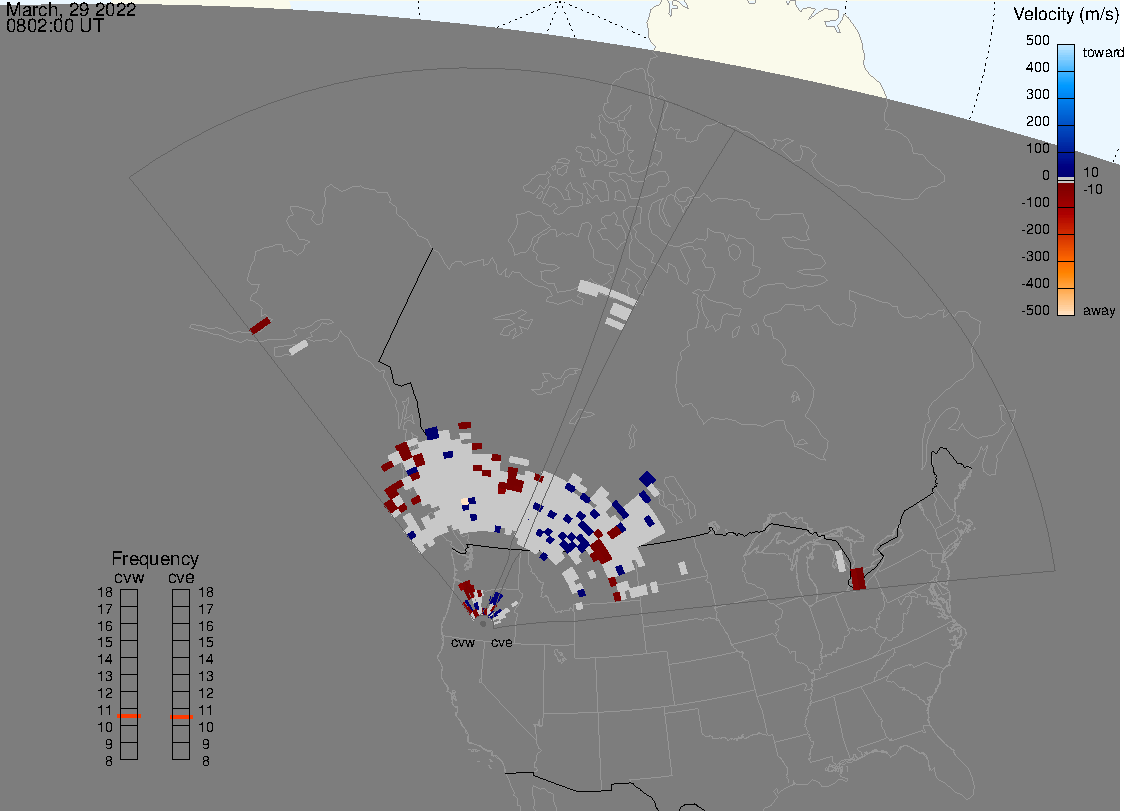Click the "cve" radar label on the map
This screenshot has width=1124, height=811.
click(502, 642)
